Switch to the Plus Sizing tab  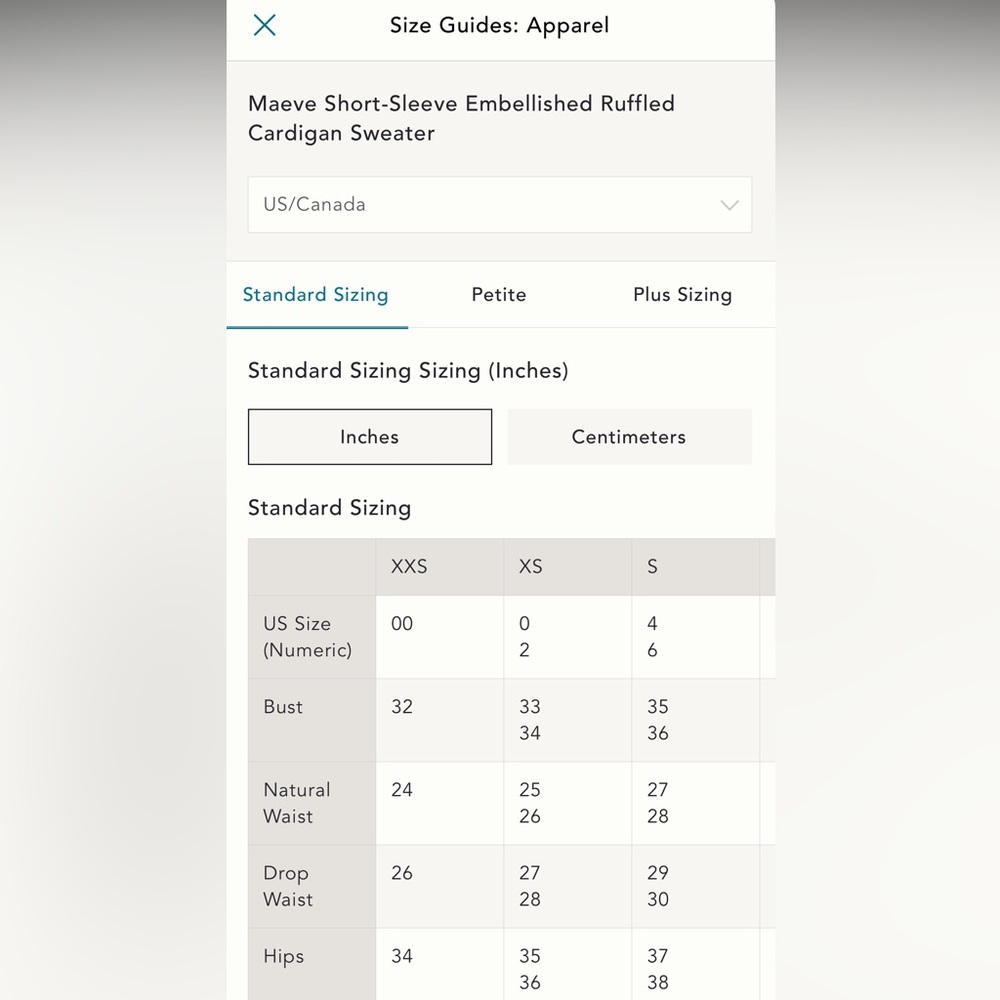pos(682,295)
